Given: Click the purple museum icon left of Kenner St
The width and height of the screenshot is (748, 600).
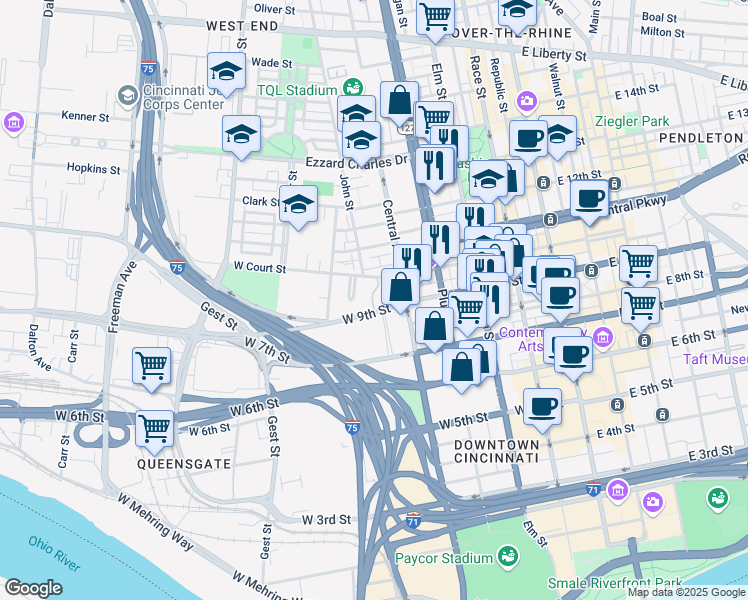Looking at the screenshot, I should (14, 123).
